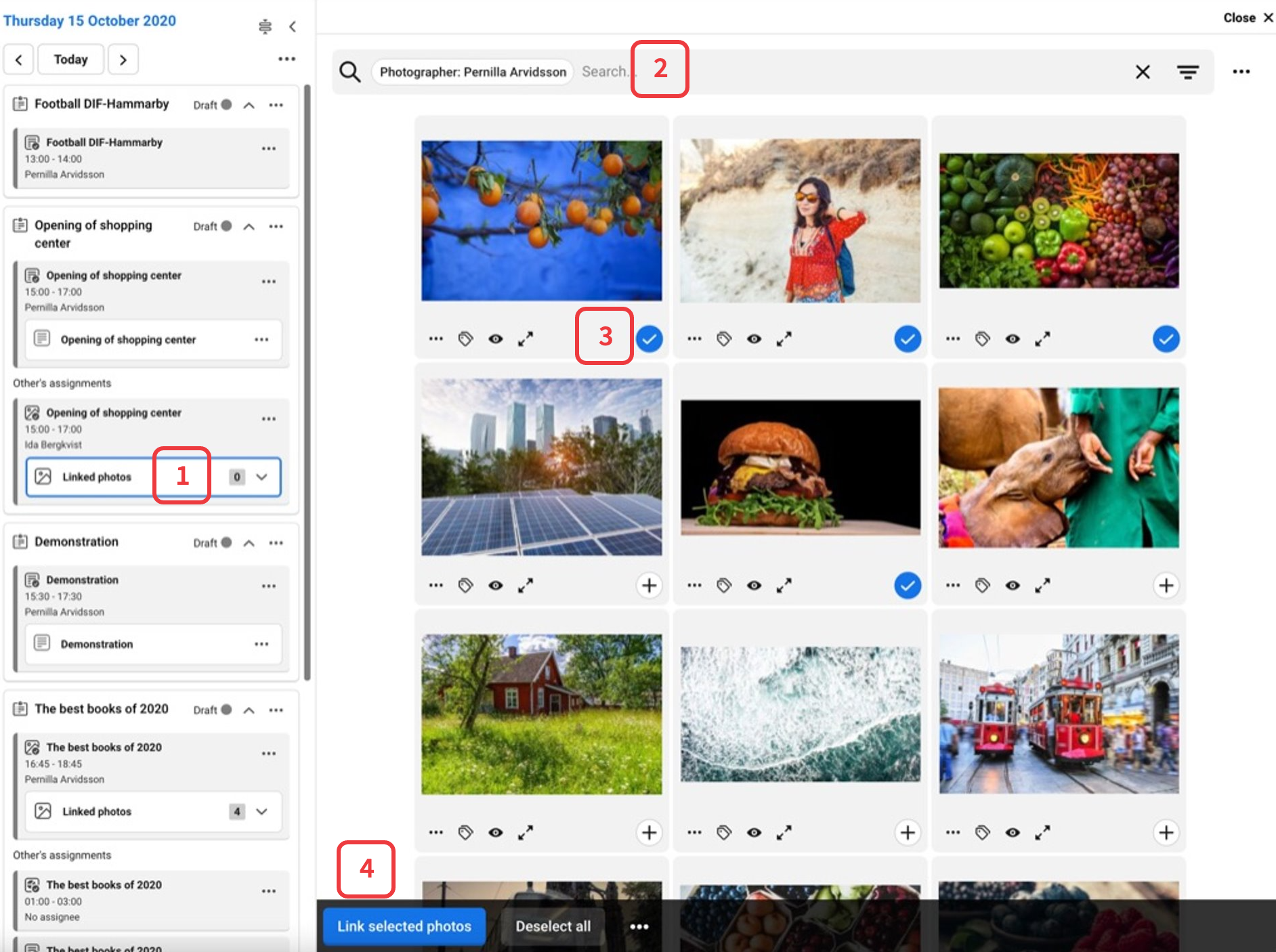This screenshot has width=1276, height=952.
Task: Collapse the Demonstration planning item
Action: pos(249,543)
